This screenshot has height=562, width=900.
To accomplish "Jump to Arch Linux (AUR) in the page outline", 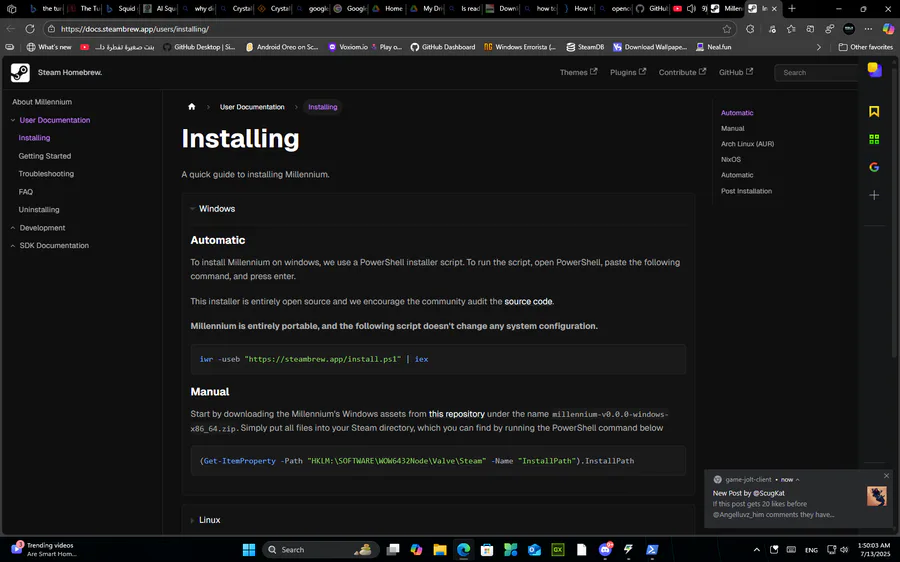I will 747,144.
